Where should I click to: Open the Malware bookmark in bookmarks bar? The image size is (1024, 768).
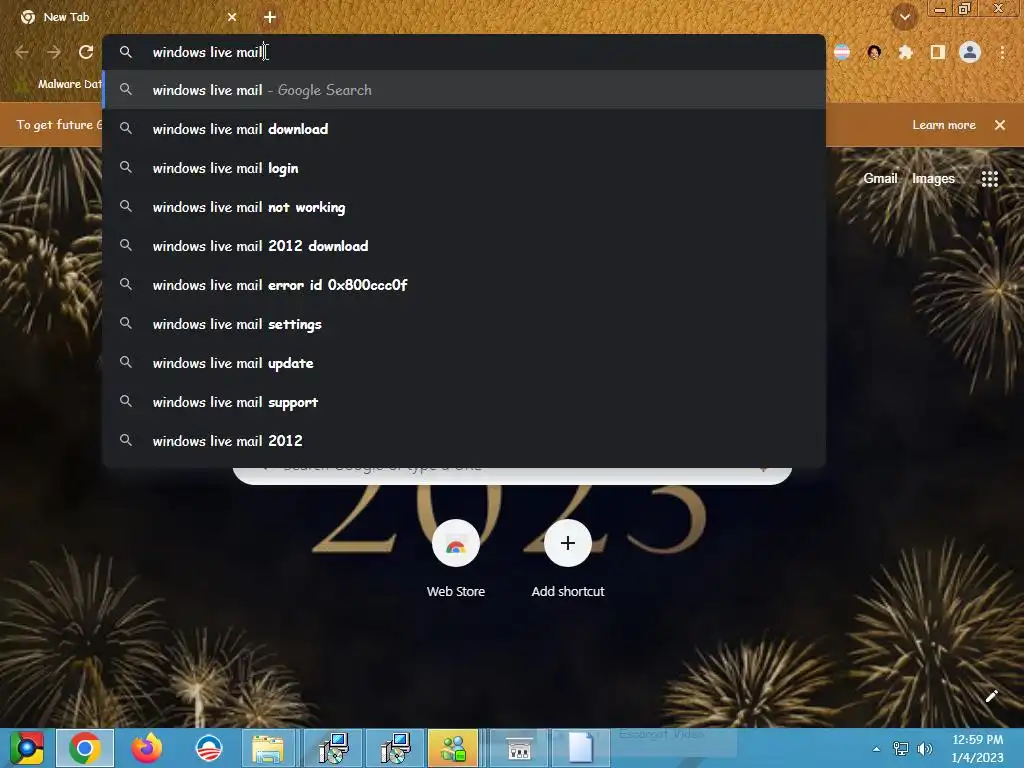[x=60, y=84]
